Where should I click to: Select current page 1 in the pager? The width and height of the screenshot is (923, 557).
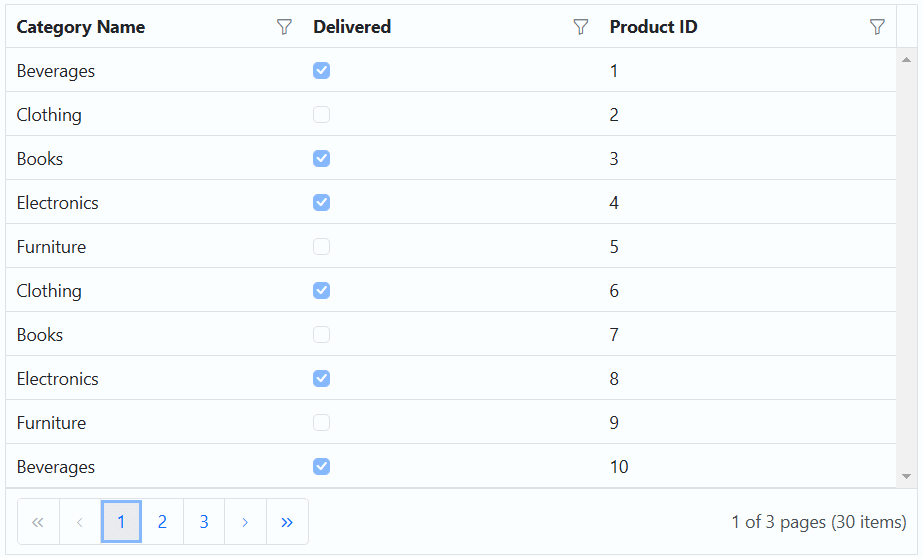click(x=121, y=522)
